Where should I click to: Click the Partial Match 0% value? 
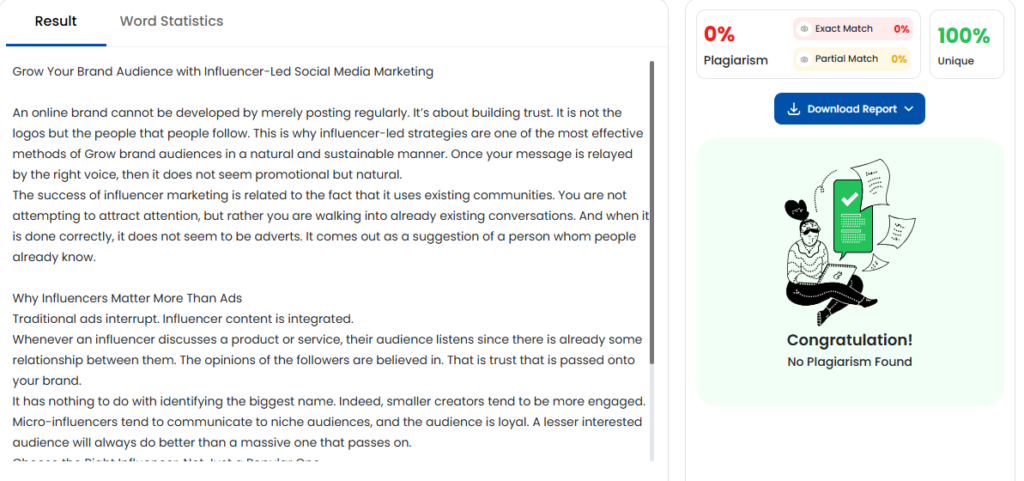coord(899,59)
